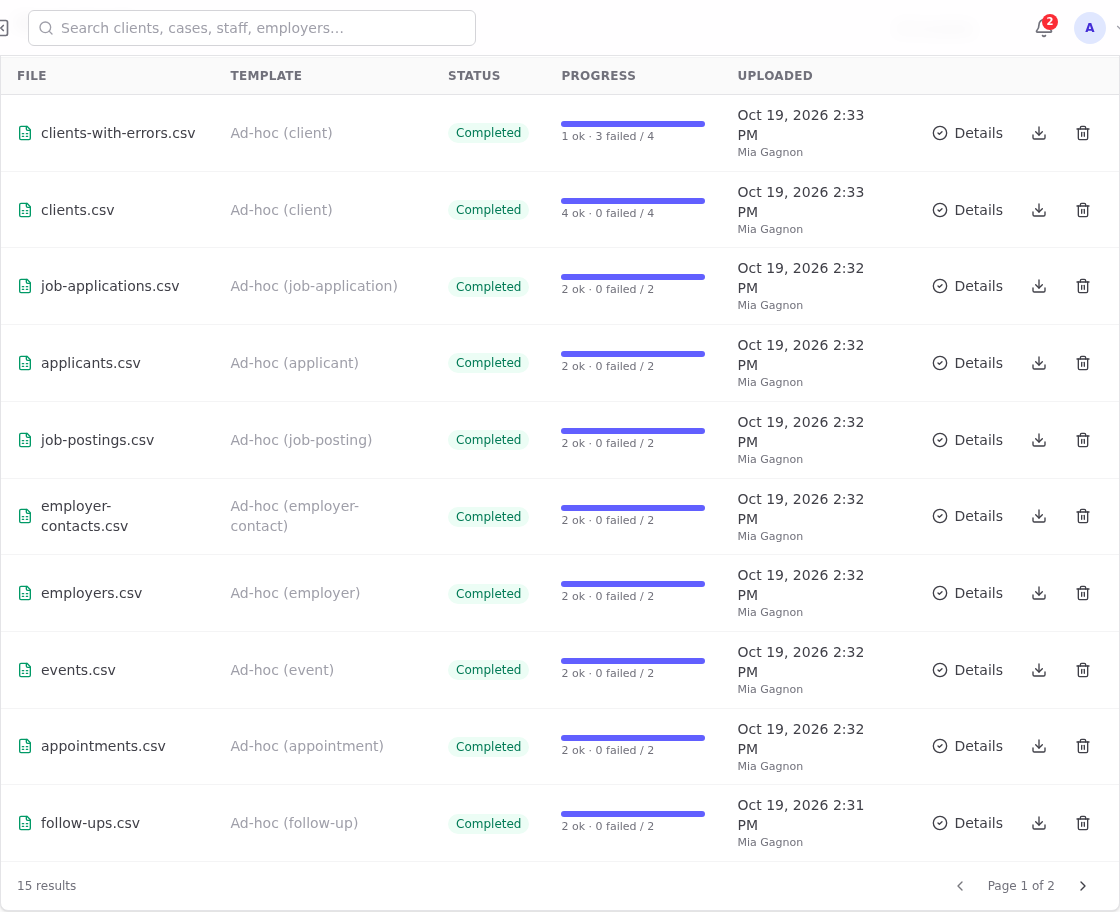Collapse the sidebar panel toggle

pos(4,28)
